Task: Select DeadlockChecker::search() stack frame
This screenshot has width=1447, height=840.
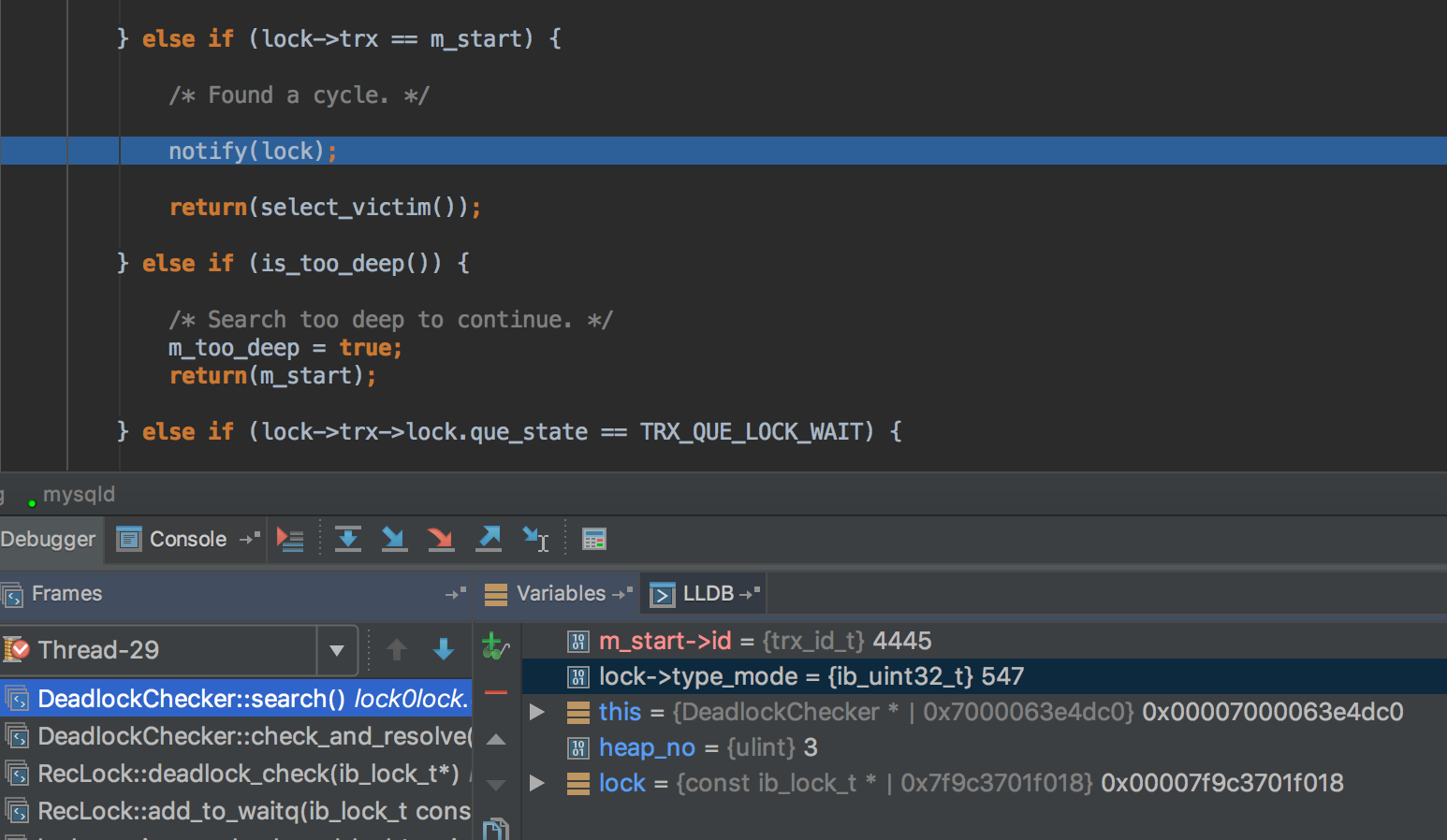Action: point(236,698)
